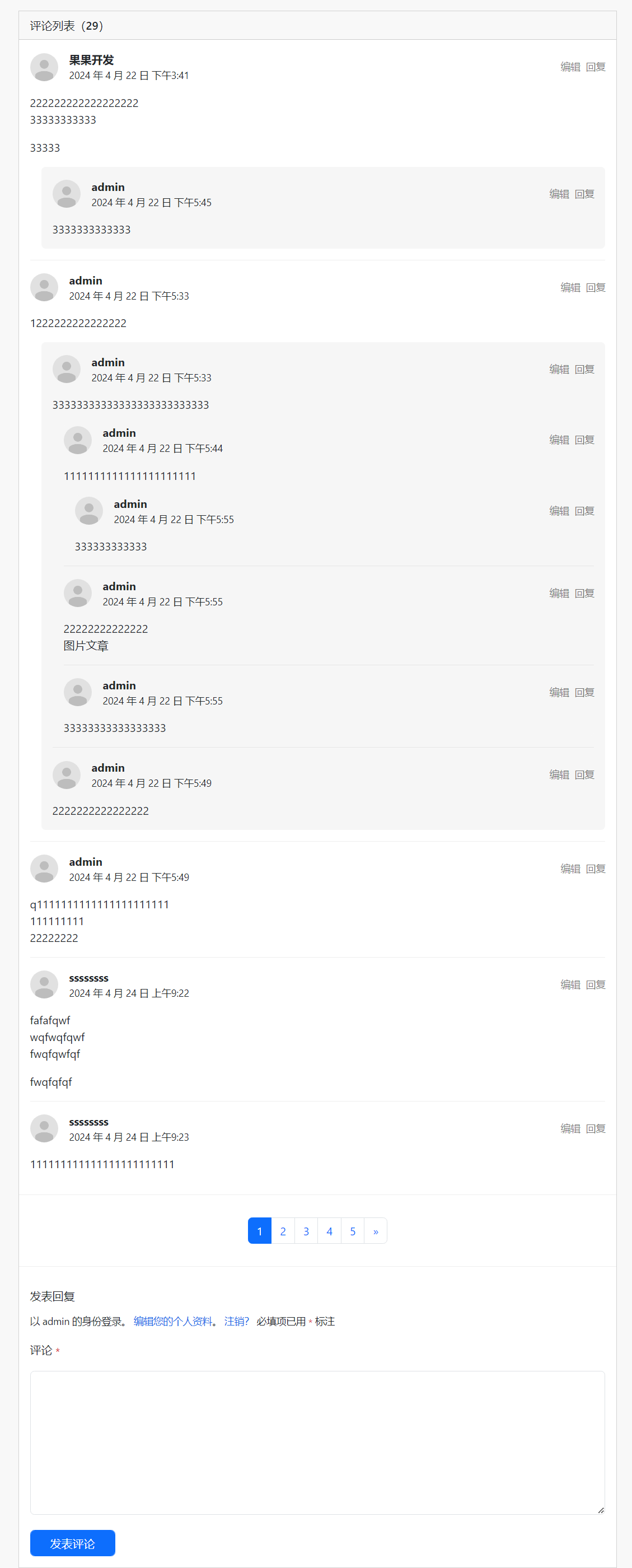
Task: Edit the admin 下午5:44 nested reply
Action: click(x=559, y=440)
